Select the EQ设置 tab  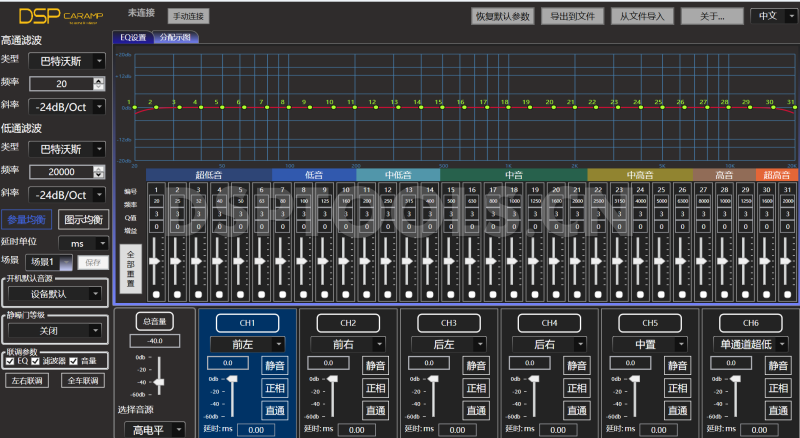[132, 37]
